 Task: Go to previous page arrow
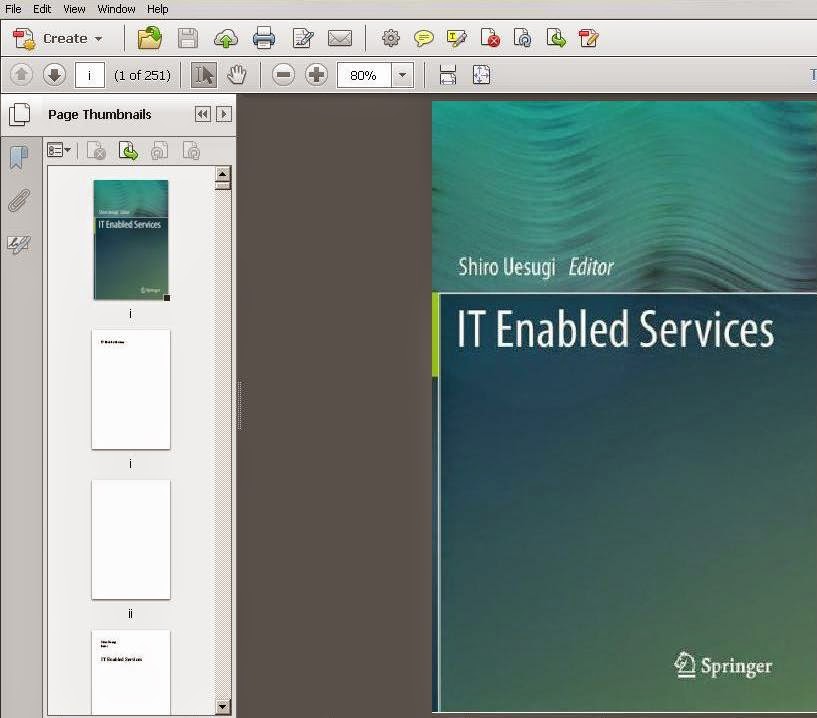click(21, 75)
